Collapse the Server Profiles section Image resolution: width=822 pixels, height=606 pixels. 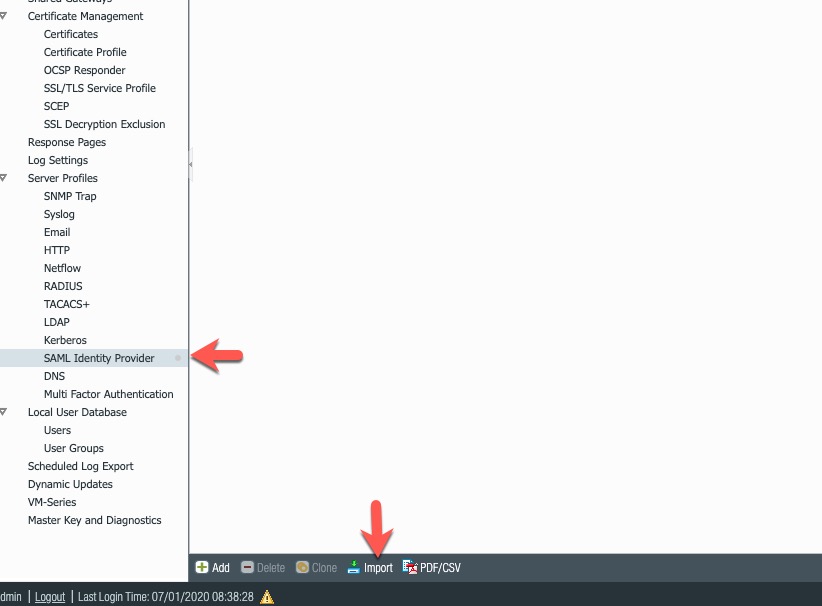pos(4,178)
